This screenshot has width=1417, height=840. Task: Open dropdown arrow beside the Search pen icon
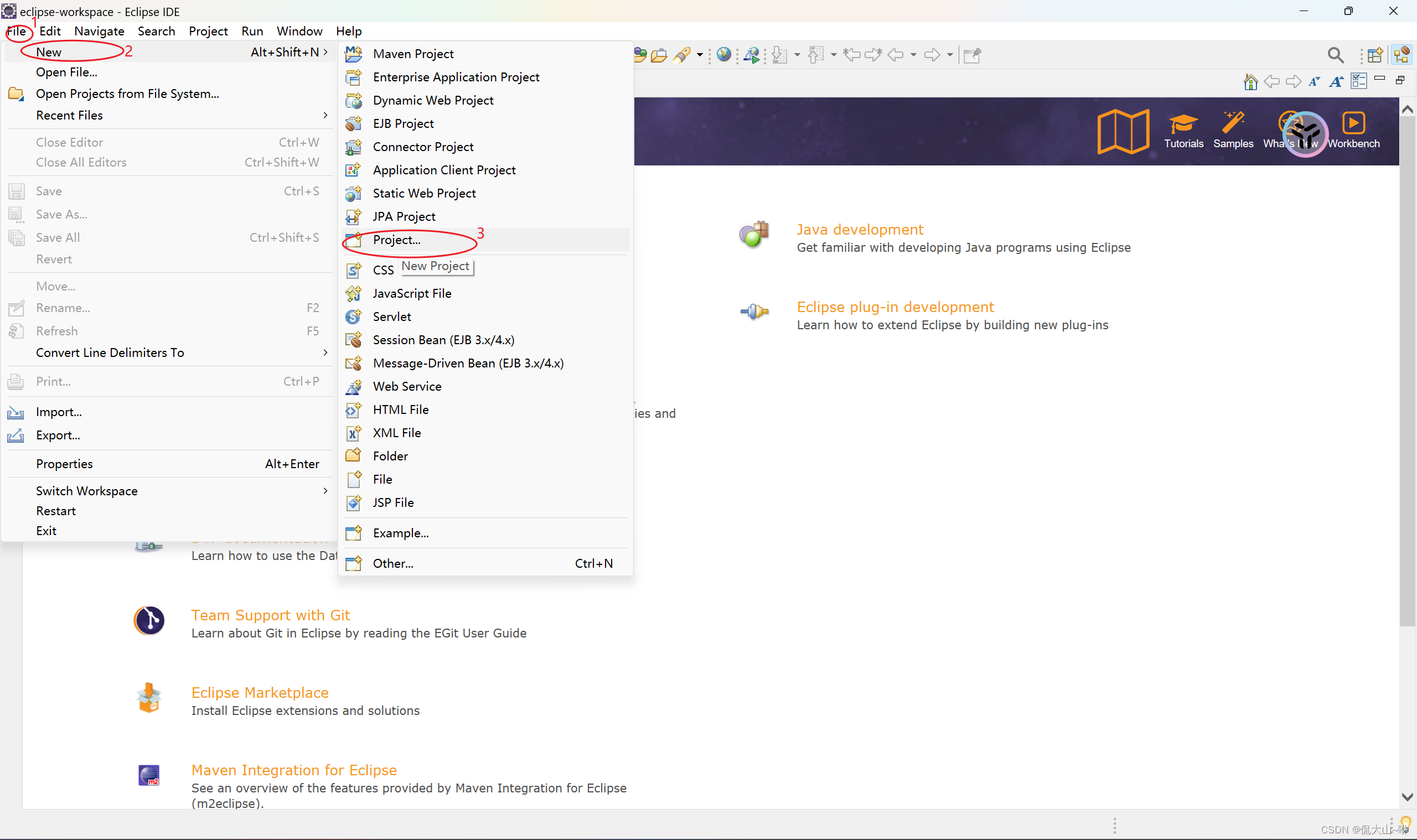[x=700, y=55]
